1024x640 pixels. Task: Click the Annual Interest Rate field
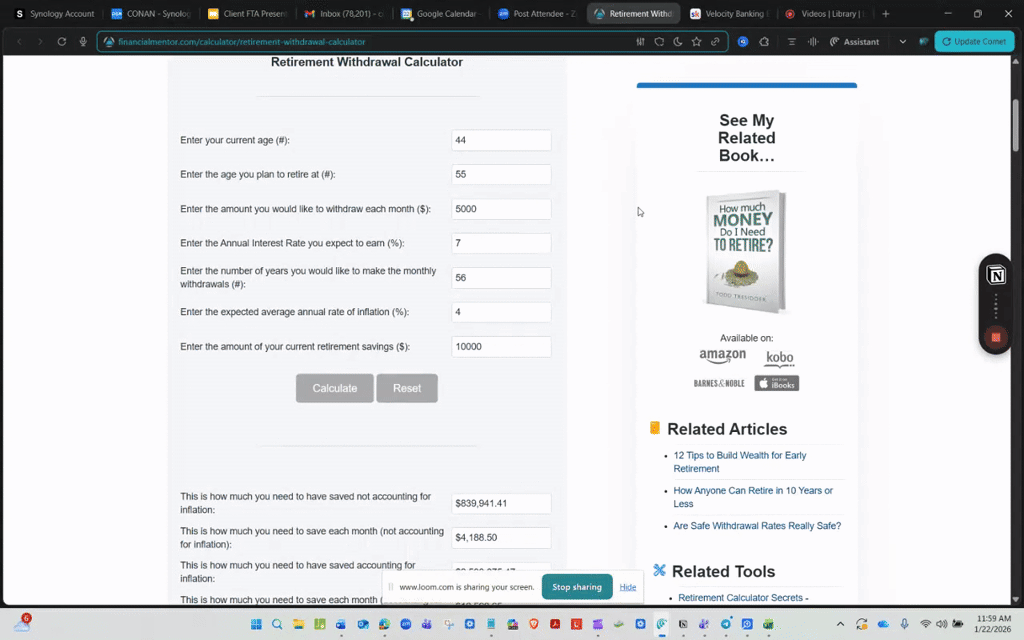coord(501,243)
